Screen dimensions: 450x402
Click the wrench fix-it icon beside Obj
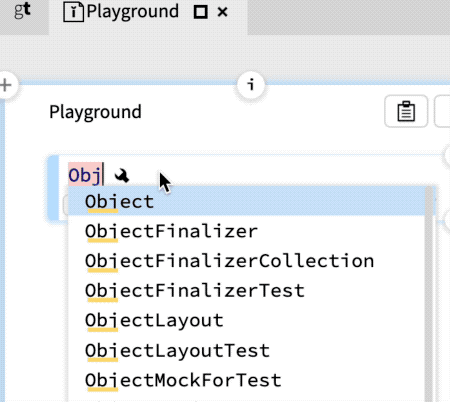[121, 175]
